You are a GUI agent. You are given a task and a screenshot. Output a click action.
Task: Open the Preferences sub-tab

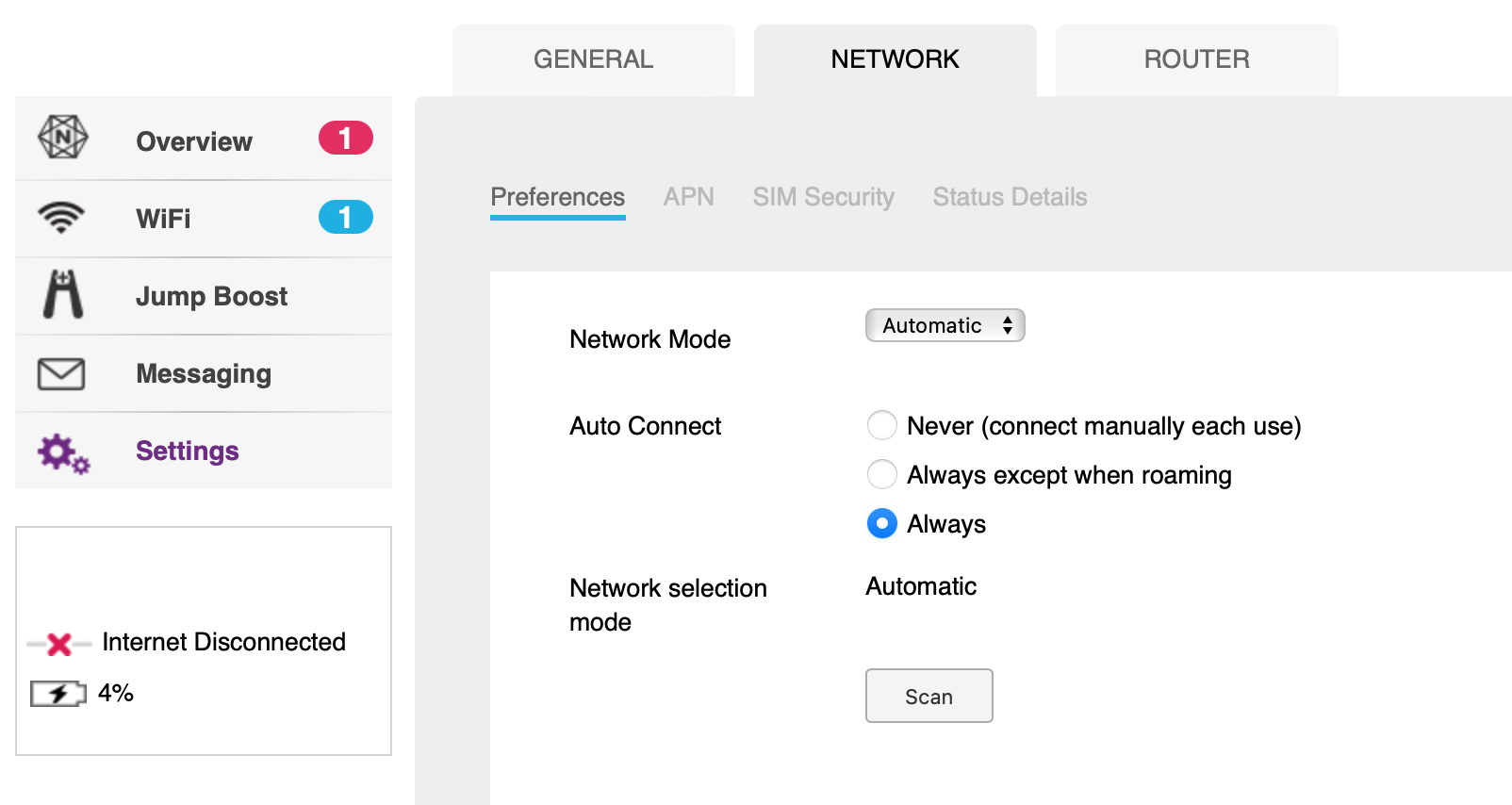pos(558,197)
